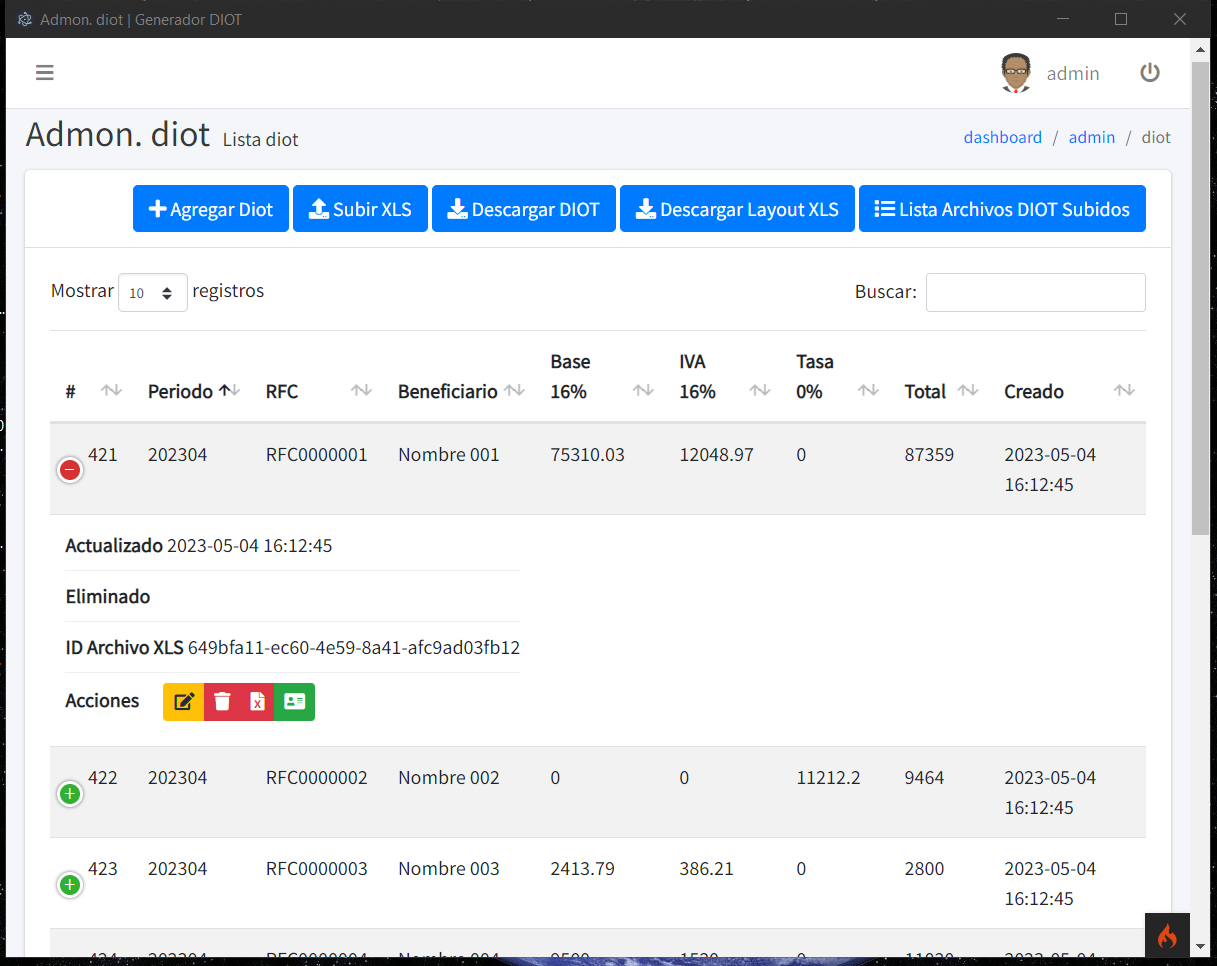Viewport: 1217px width, 966px height.
Task: Click the admin user avatar
Action: click(x=1016, y=73)
